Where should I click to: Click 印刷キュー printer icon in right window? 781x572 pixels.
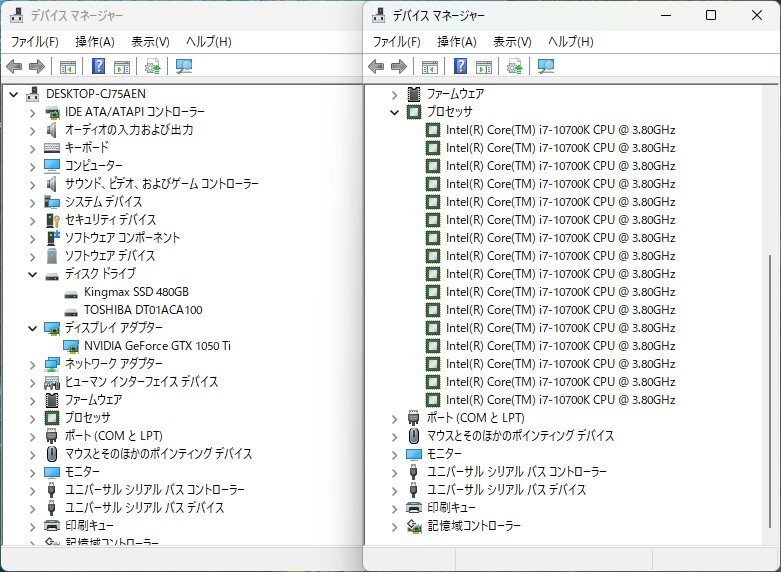pos(414,508)
